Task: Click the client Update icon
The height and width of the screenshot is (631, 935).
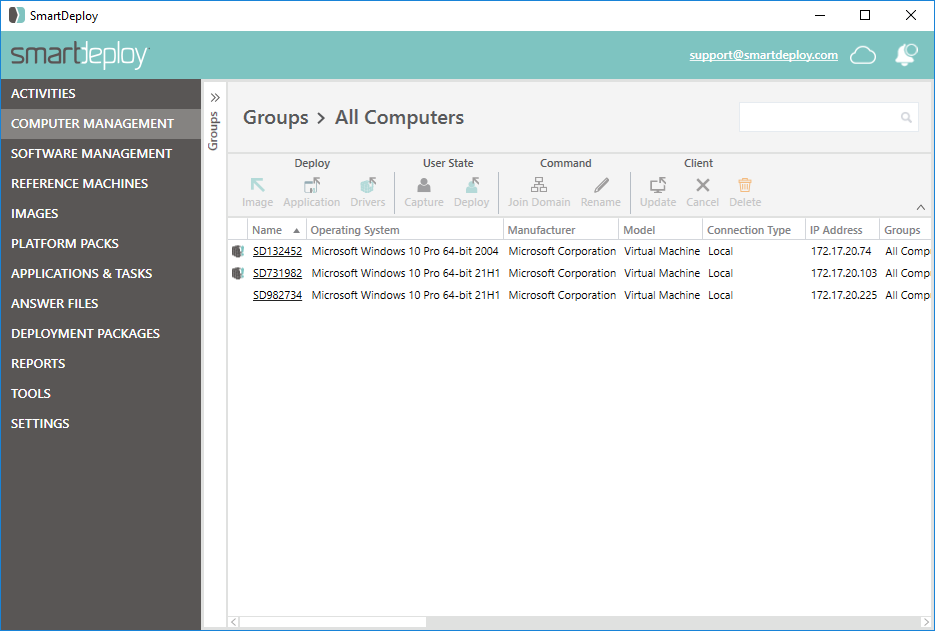Action: click(658, 185)
